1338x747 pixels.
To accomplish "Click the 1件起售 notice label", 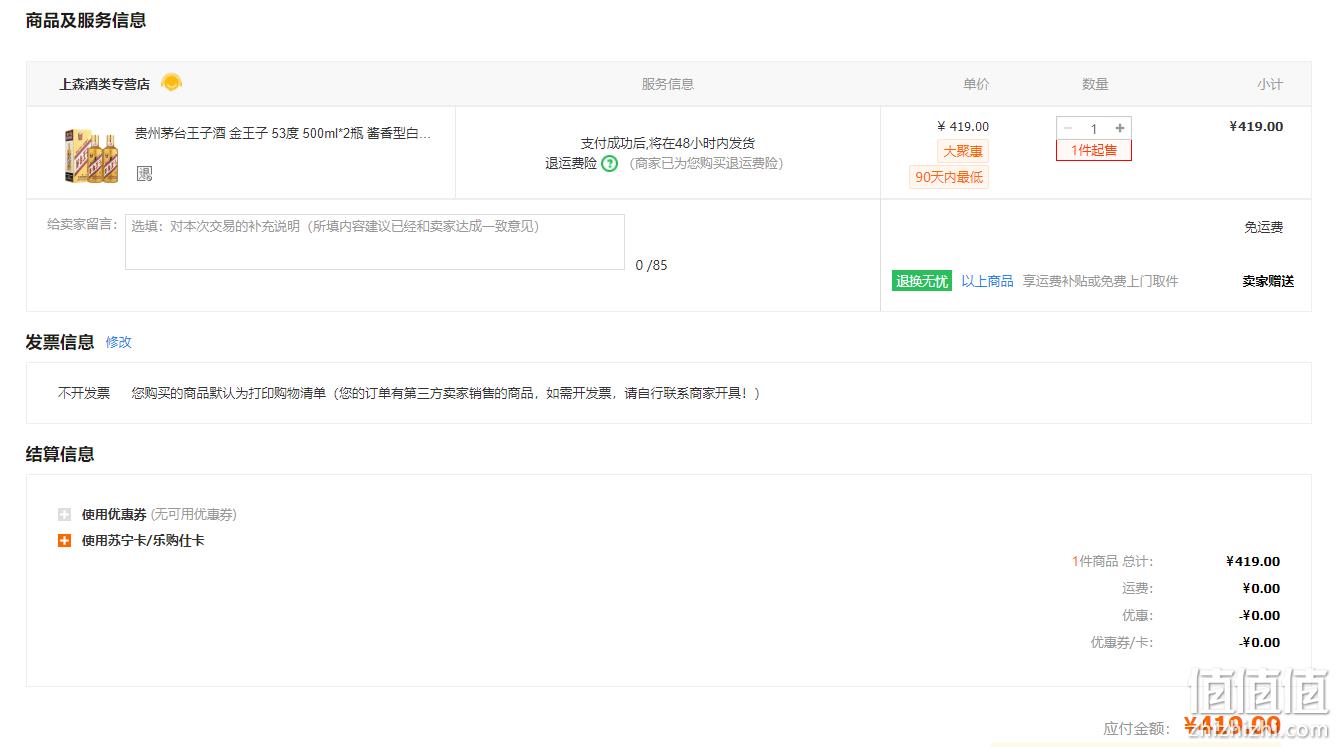I will [1094, 150].
